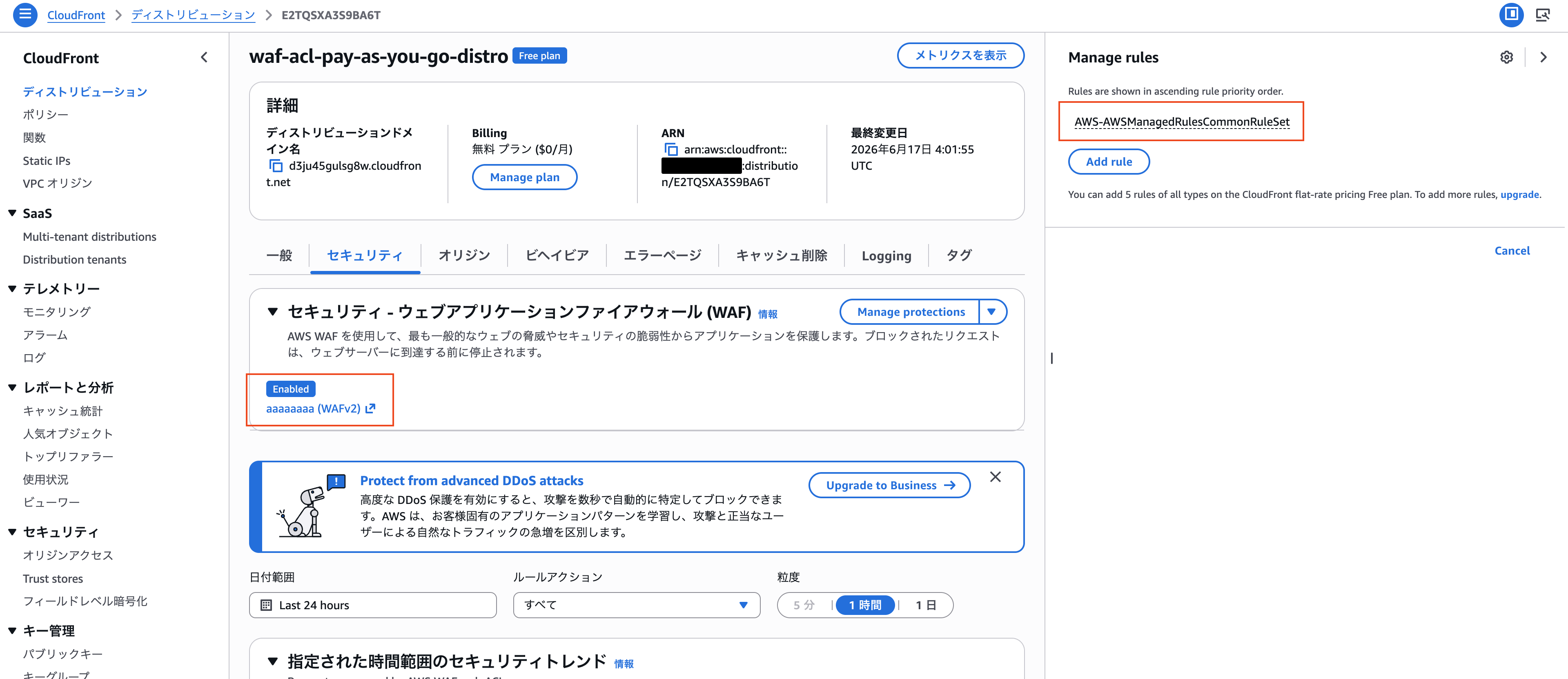Image resolution: width=1568 pixels, height=679 pixels.
Task: Open ポリシー in sidebar
Action: pos(46,114)
